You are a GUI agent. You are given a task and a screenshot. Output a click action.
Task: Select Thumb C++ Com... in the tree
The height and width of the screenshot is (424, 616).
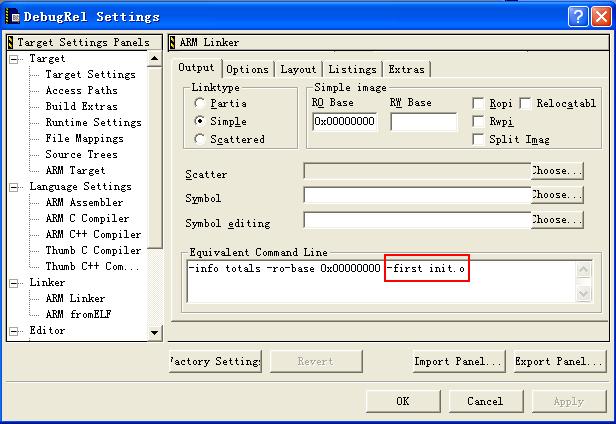[x=92, y=266]
